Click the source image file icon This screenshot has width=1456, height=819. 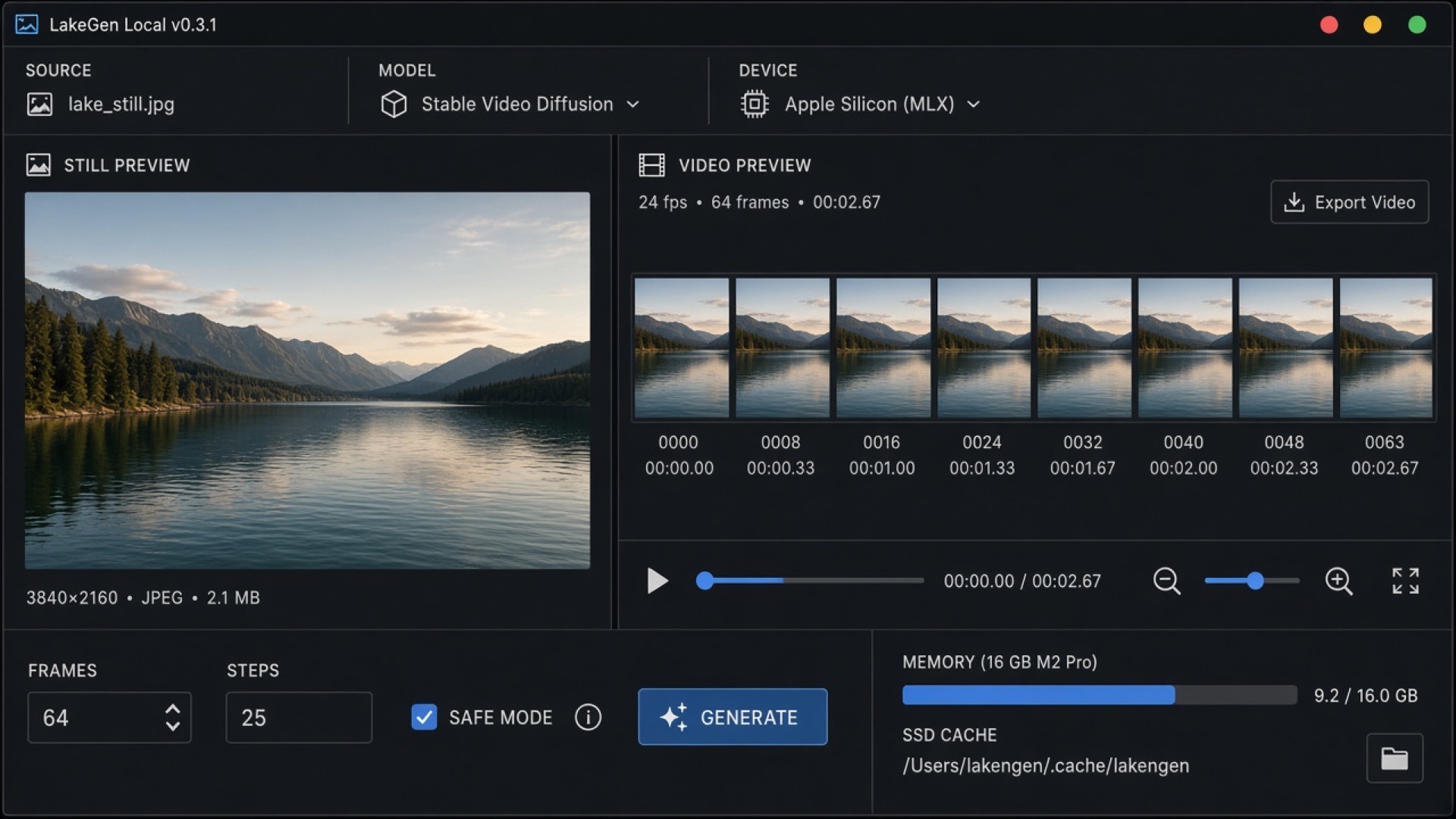click(39, 104)
